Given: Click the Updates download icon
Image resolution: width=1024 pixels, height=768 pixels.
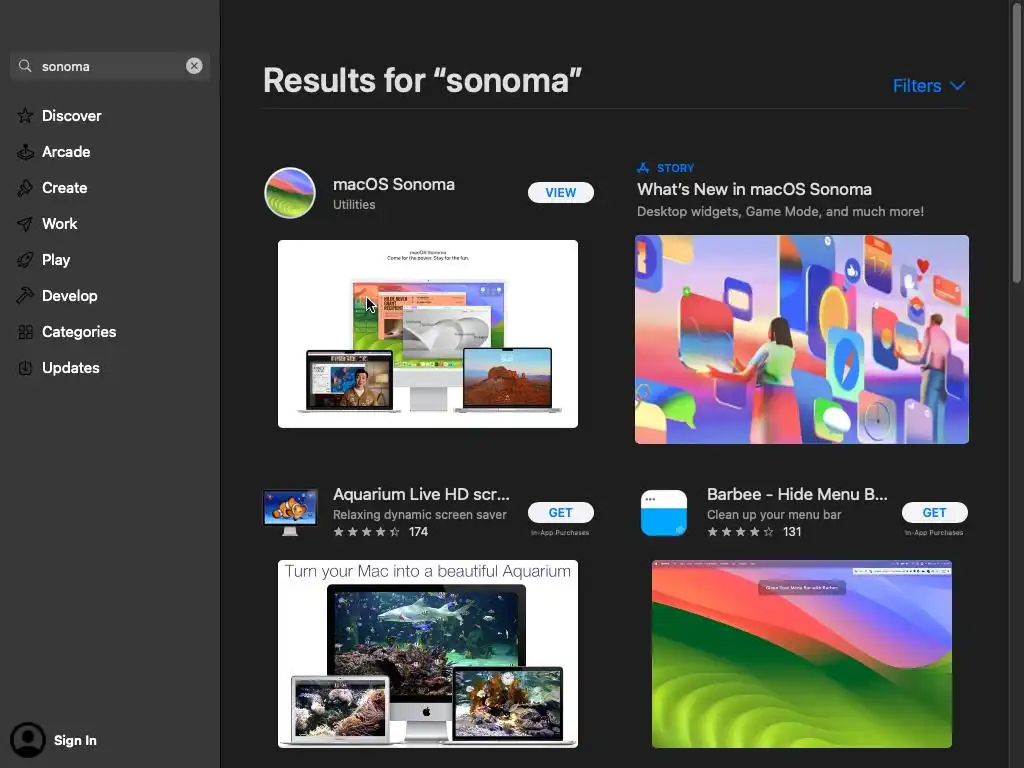Looking at the screenshot, I should point(25,368).
